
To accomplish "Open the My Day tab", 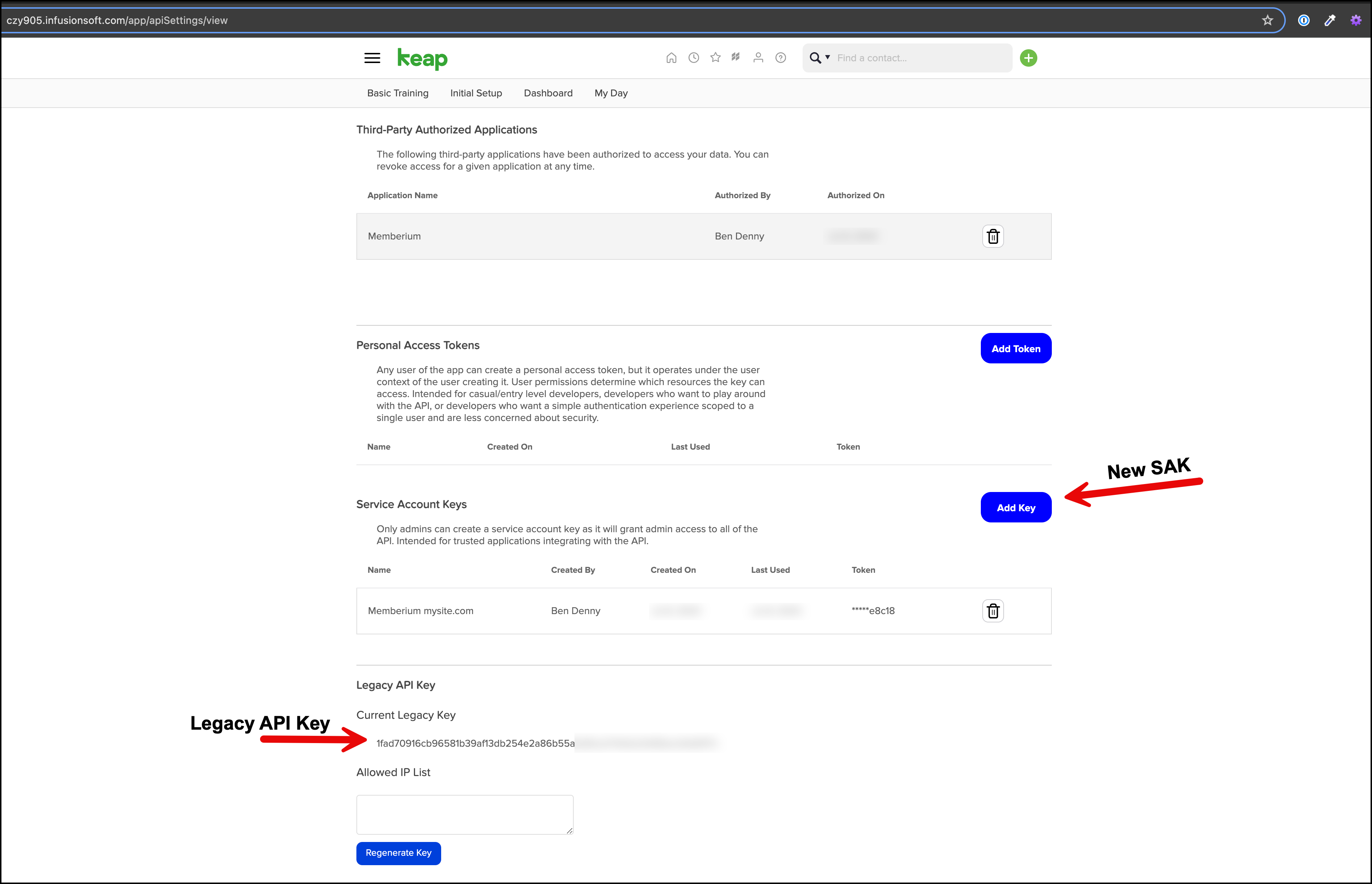I will [x=611, y=93].
